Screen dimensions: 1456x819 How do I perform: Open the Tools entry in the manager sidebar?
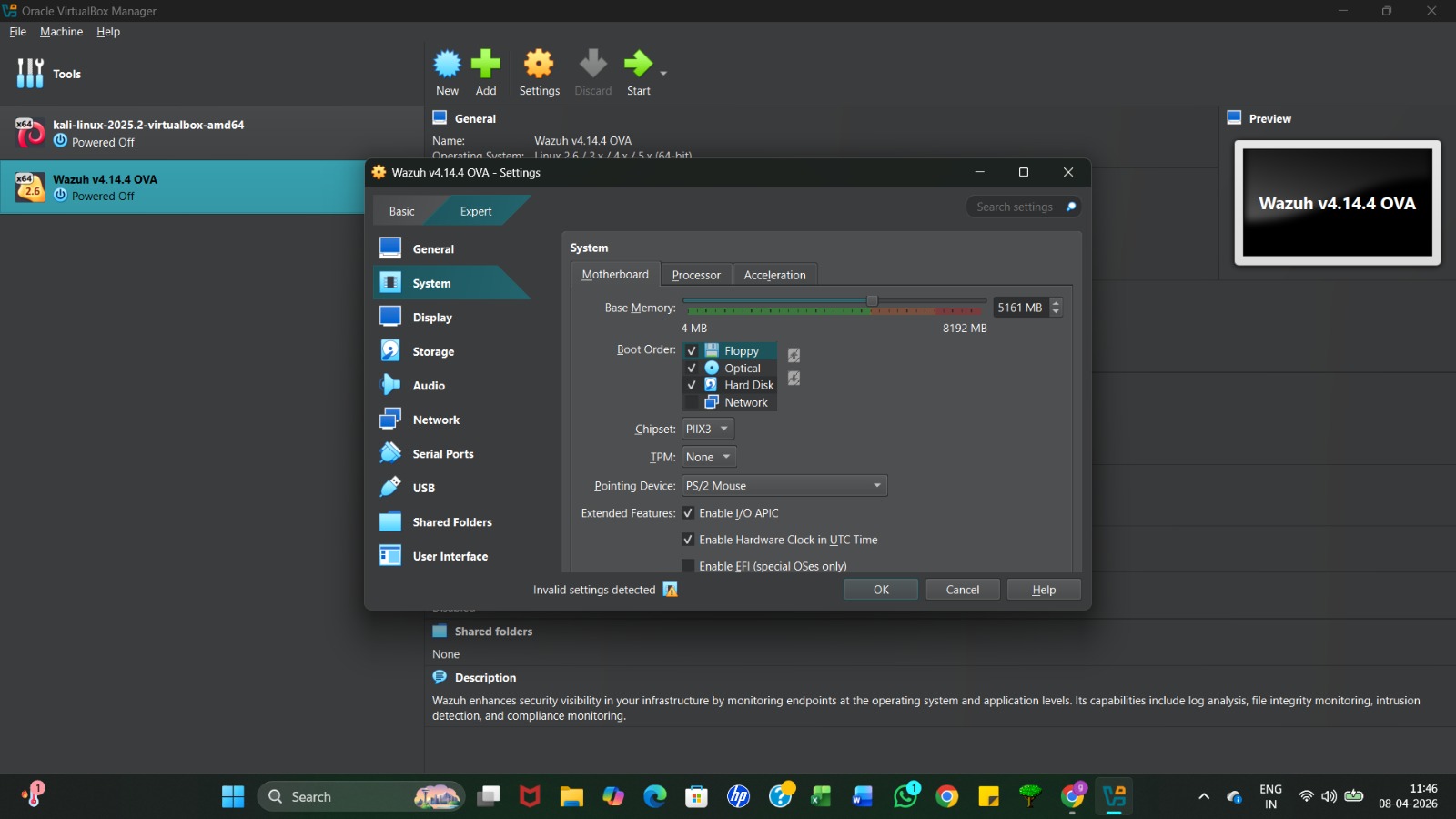pyautogui.click(x=212, y=74)
